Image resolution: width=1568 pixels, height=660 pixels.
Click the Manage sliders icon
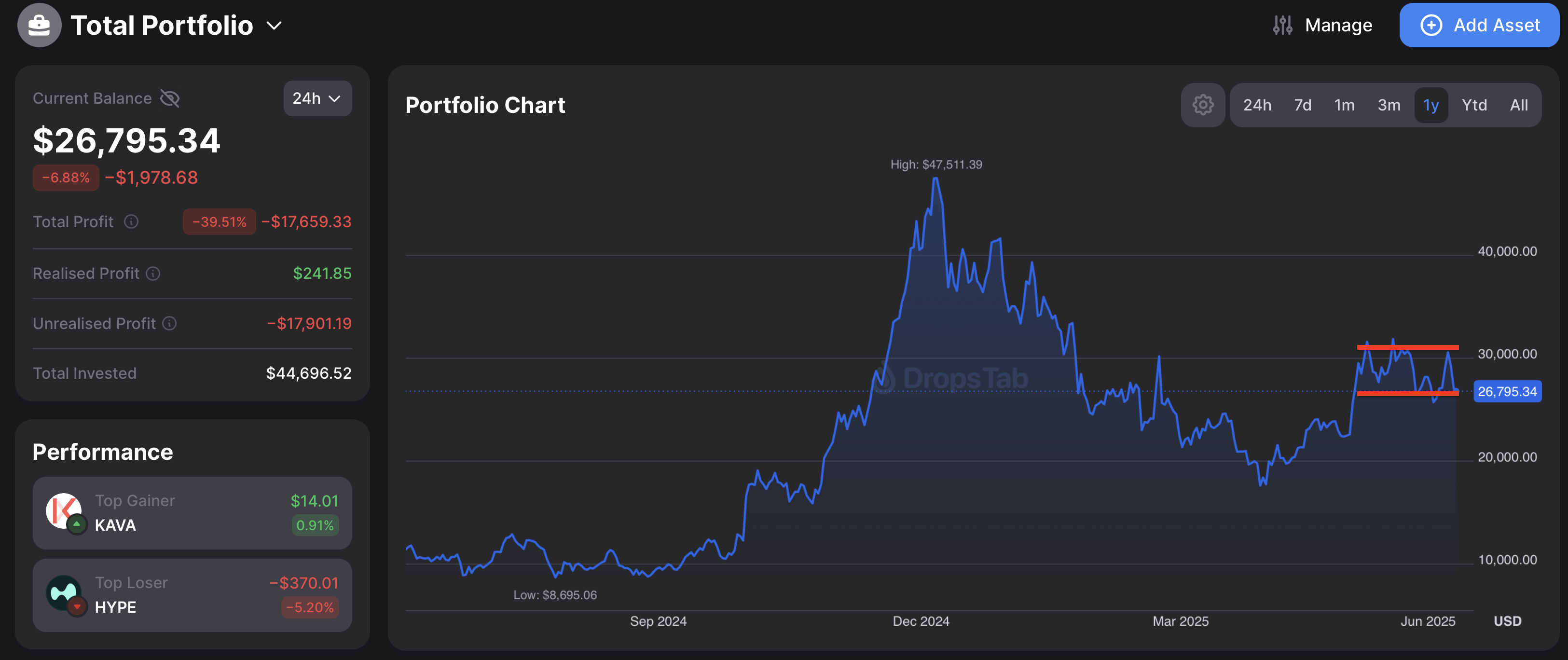[1282, 25]
